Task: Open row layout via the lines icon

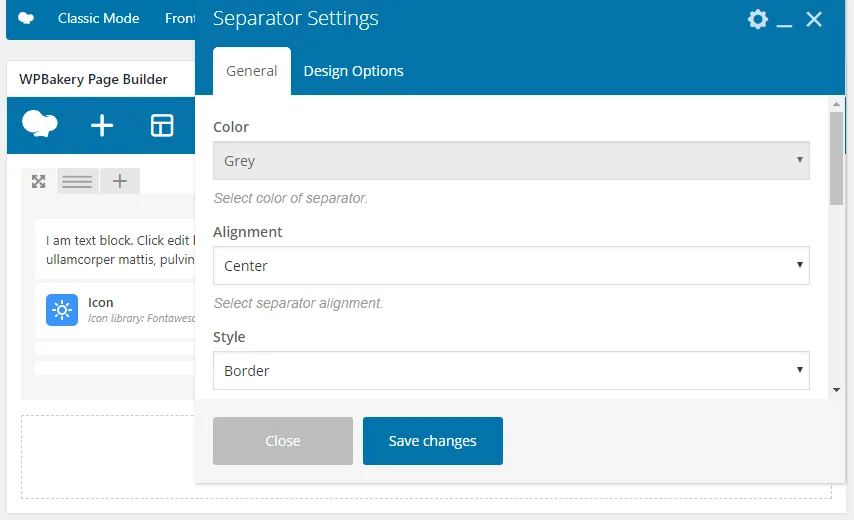Action: [77, 181]
